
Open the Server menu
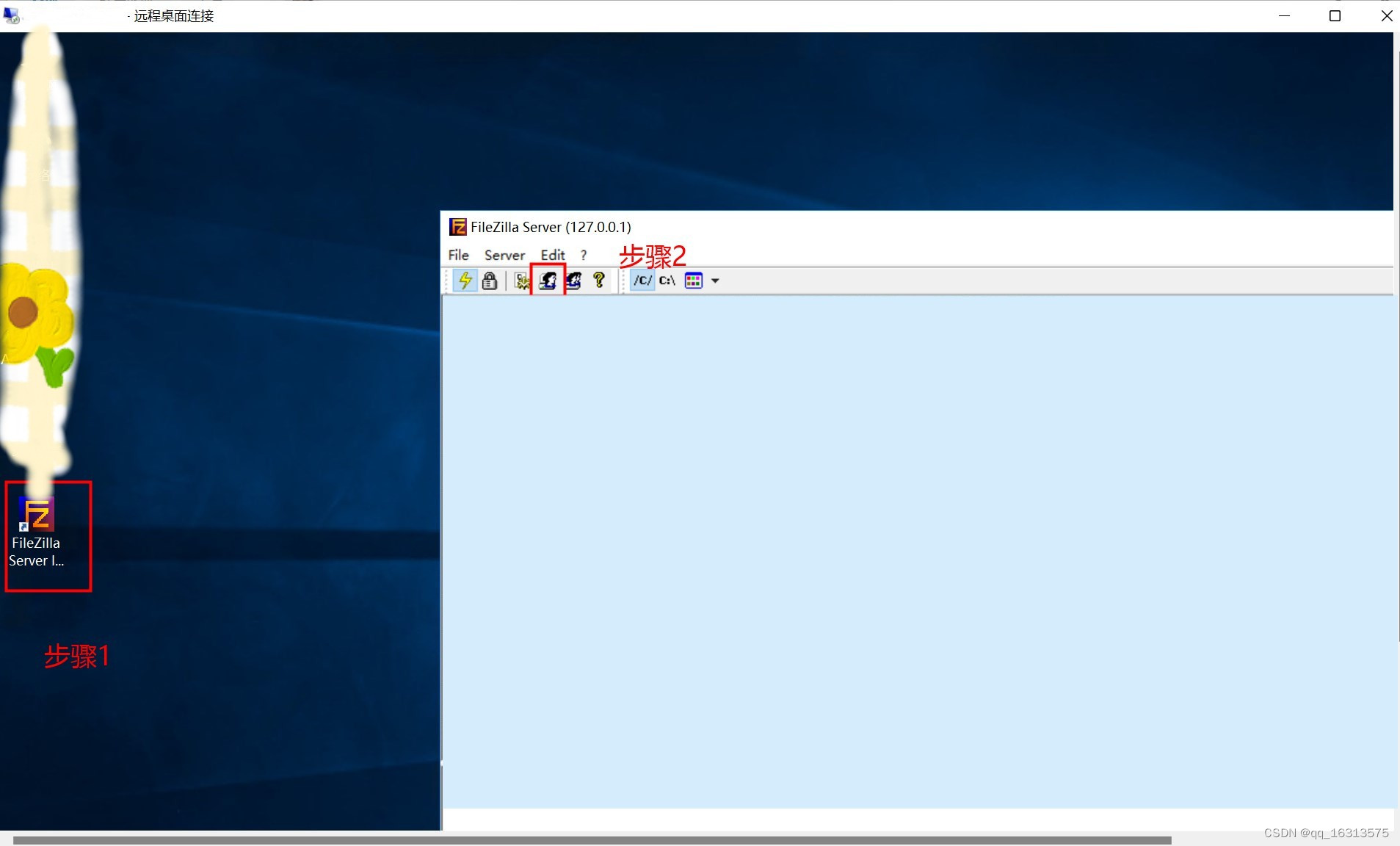pos(504,255)
